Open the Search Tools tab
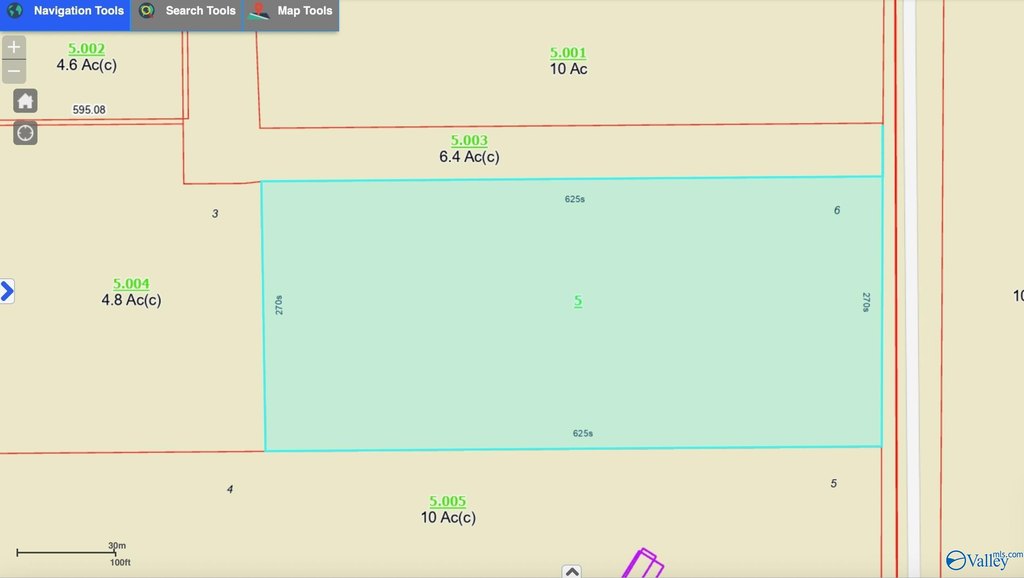 point(200,11)
